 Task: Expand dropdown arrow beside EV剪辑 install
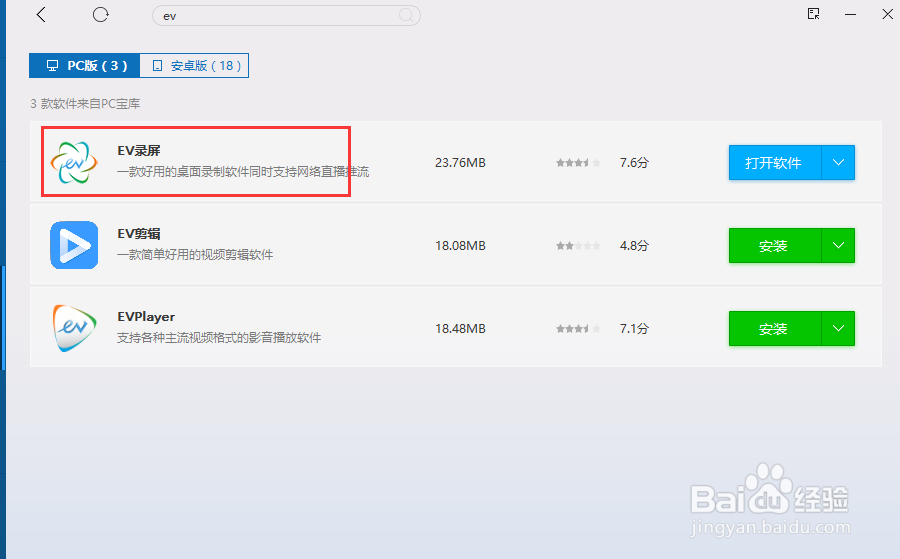tap(838, 246)
